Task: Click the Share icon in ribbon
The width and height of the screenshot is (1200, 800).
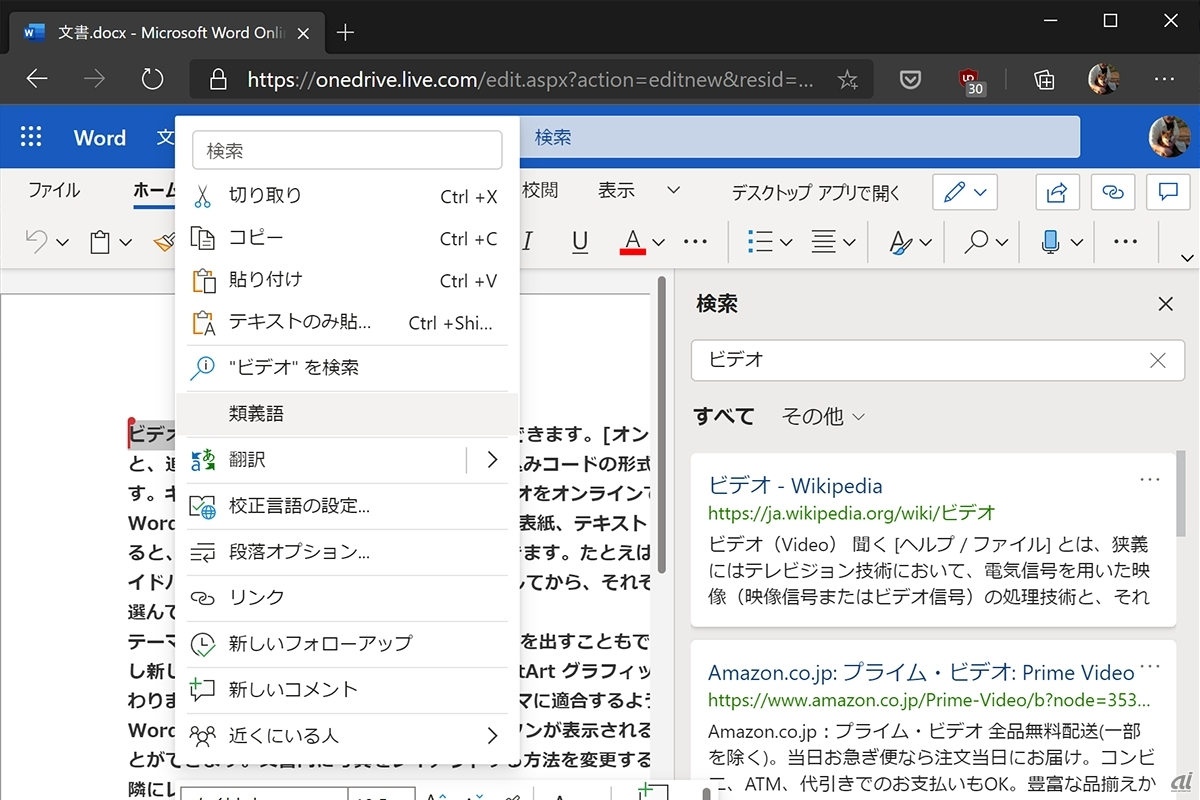Action: tap(1056, 192)
